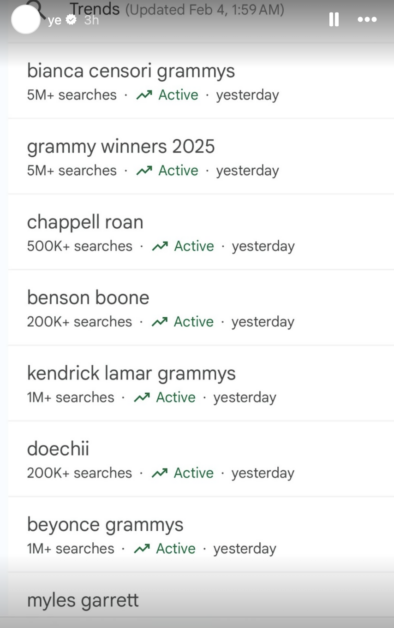The image size is (394, 628).
Task: Open kendrick lamar grammys trend
Action: click(201, 384)
